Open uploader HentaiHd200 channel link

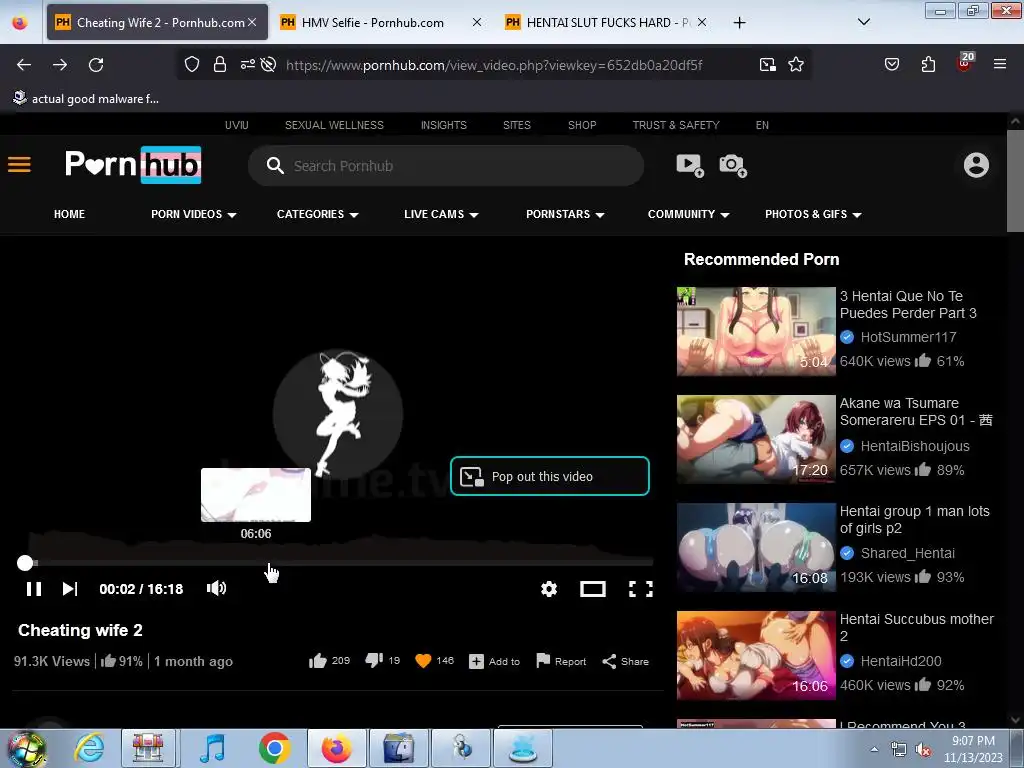click(x=901, y=661)
